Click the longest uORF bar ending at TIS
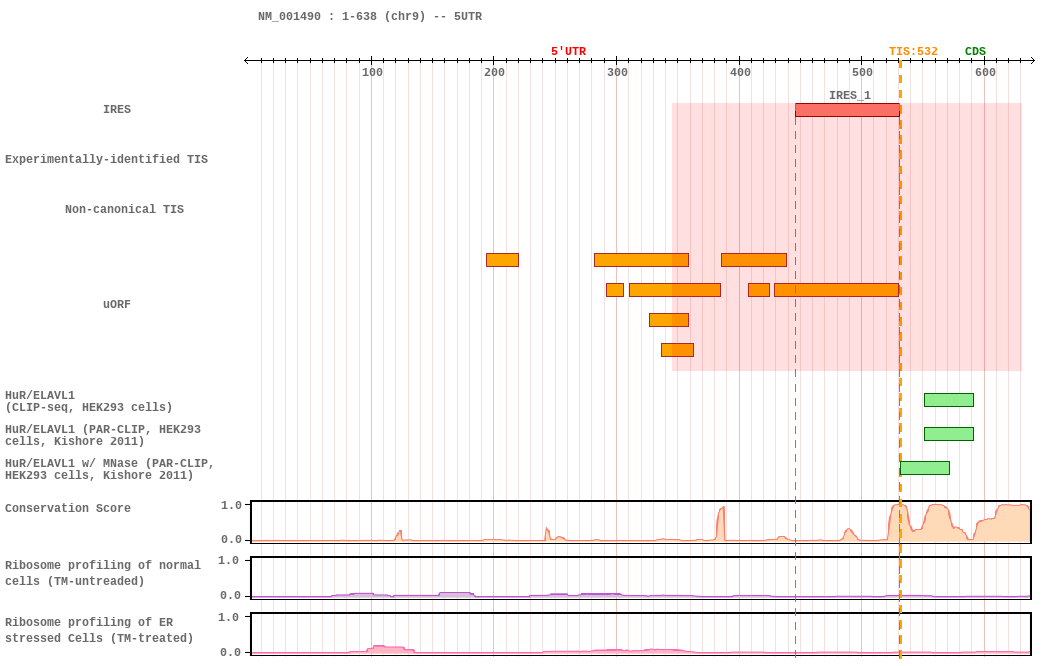This screenshot has width=1050, height=666. click(836, 290)
